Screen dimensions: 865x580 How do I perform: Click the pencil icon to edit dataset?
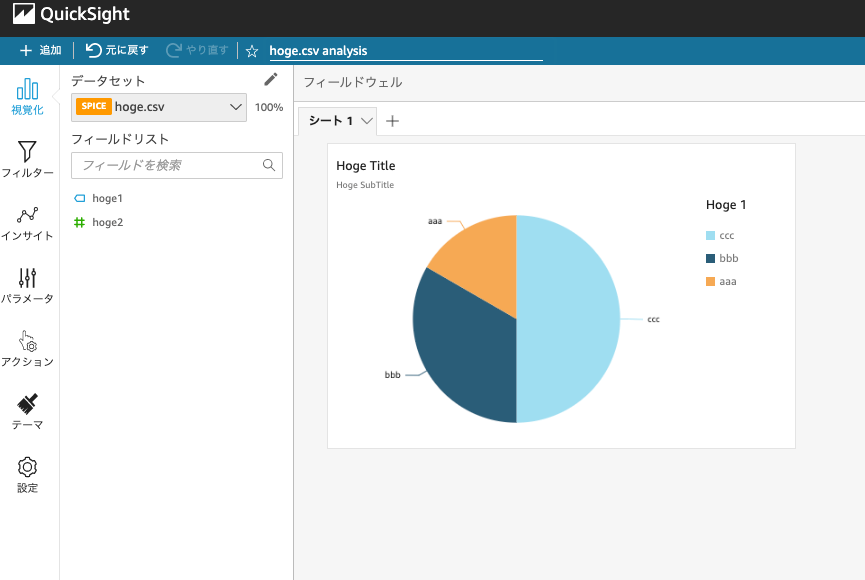[x=270, y=80]
